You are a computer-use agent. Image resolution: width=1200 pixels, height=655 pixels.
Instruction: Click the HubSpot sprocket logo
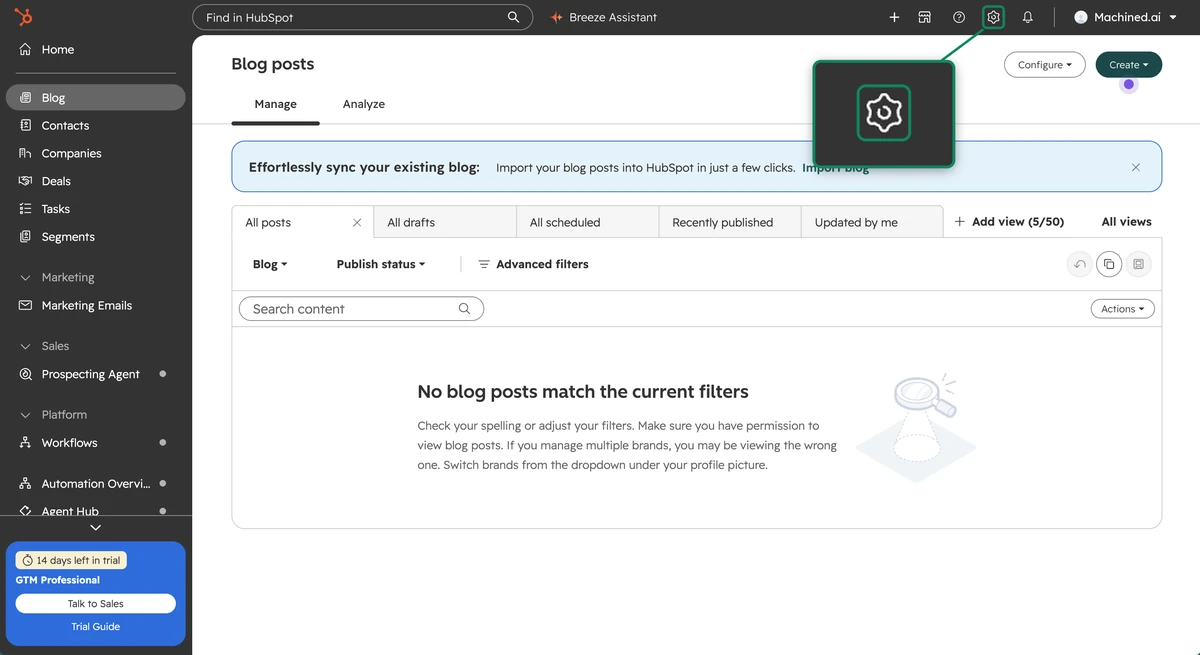(25, 17)
